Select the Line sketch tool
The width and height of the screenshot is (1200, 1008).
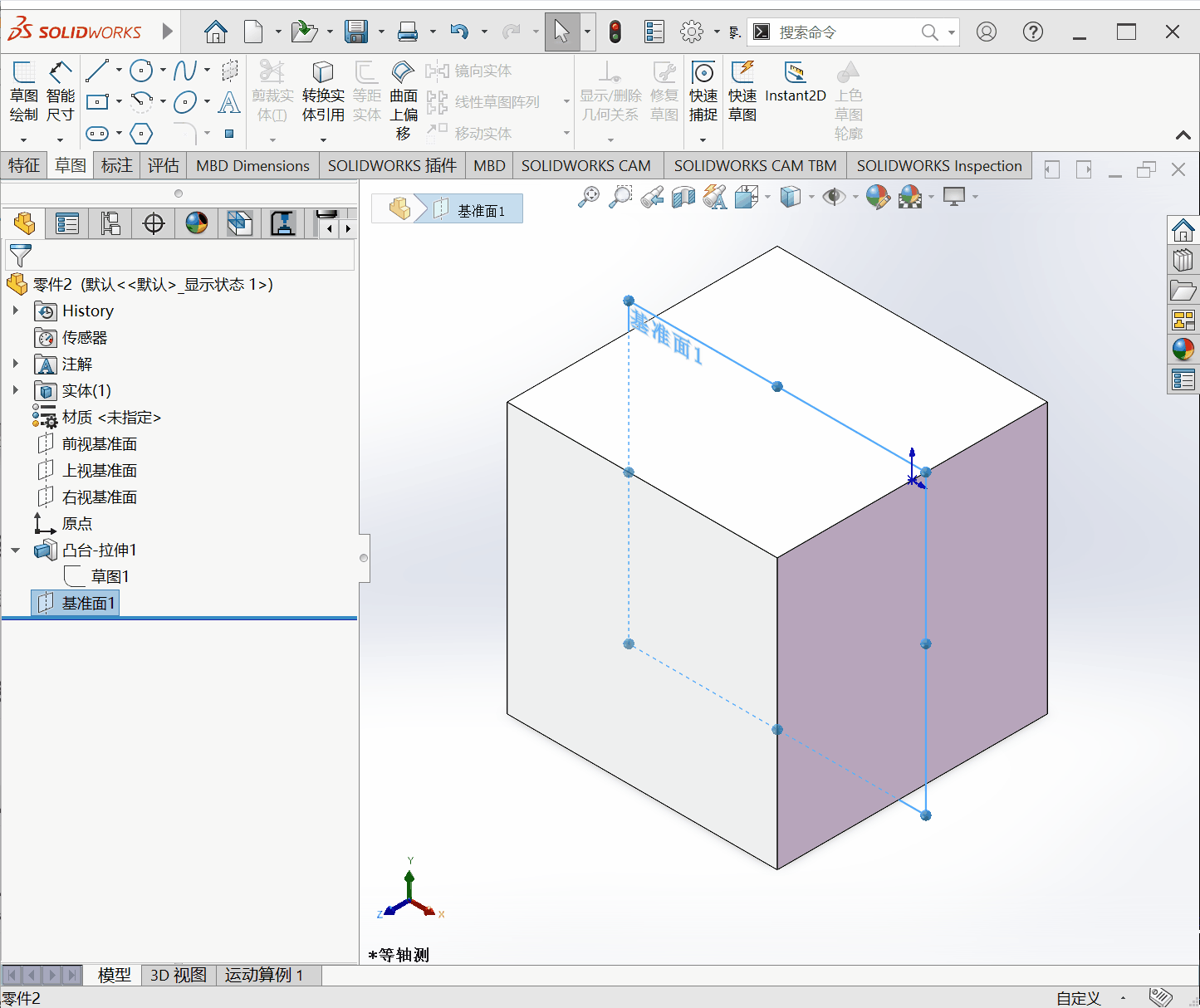coord(97,71)
